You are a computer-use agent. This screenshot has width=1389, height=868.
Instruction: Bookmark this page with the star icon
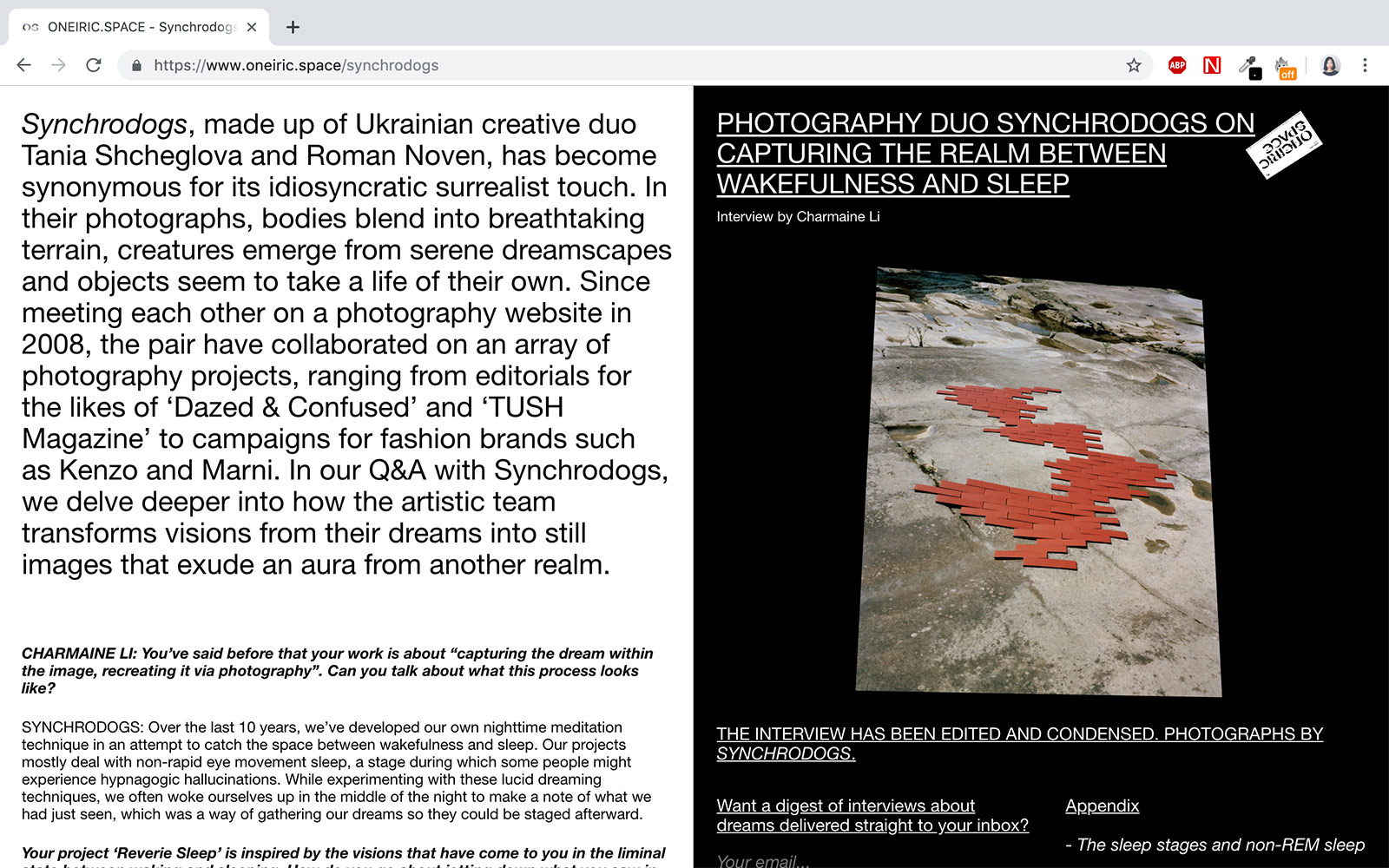tap(1134, 65)
